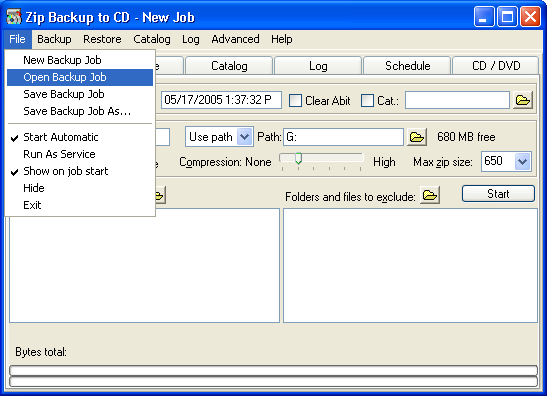Open the Backup menu
Viewport: 547px width, 396px height.
(x=54, y=39)
